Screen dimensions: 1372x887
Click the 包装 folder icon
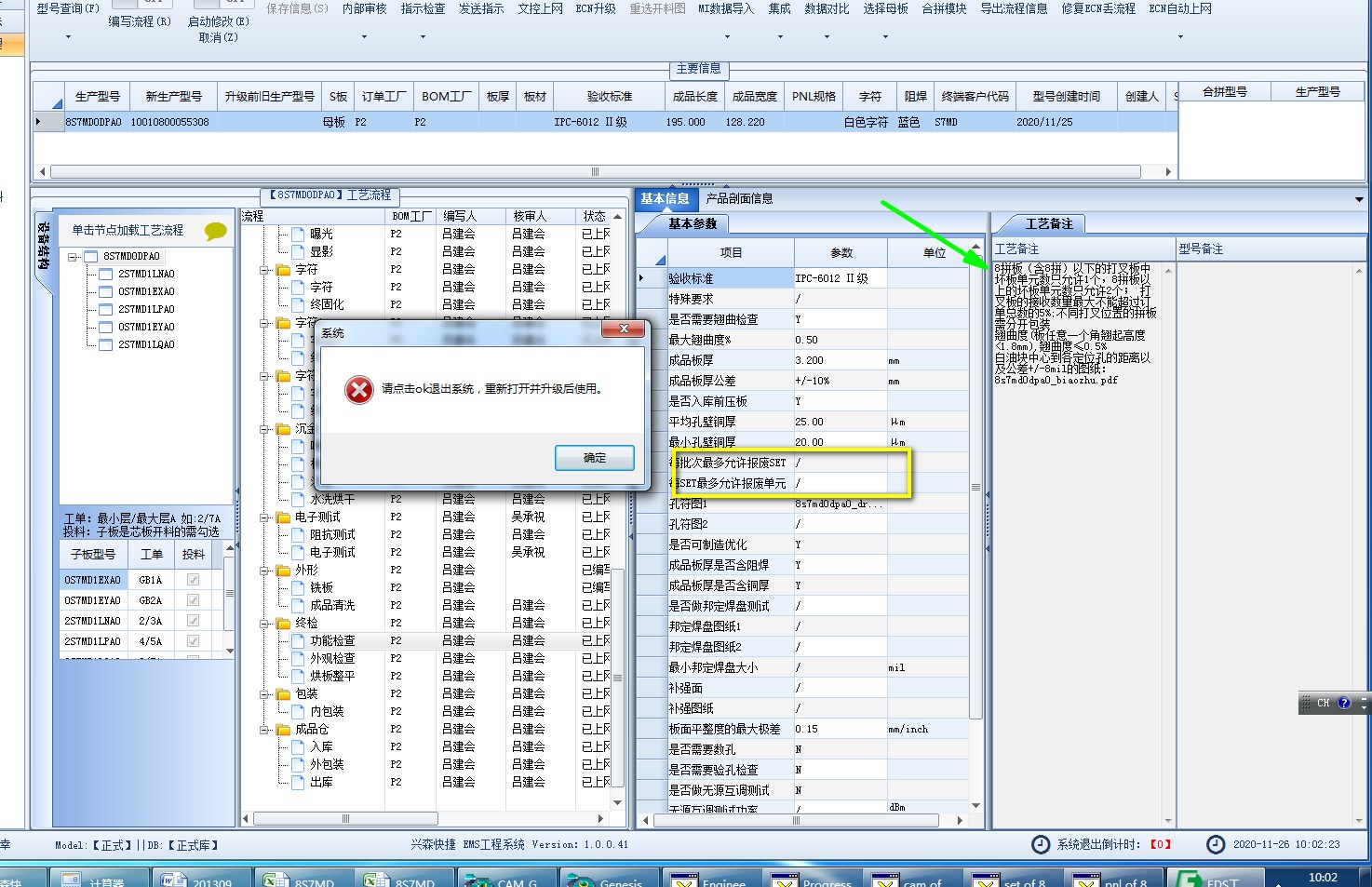coord(283,693)
